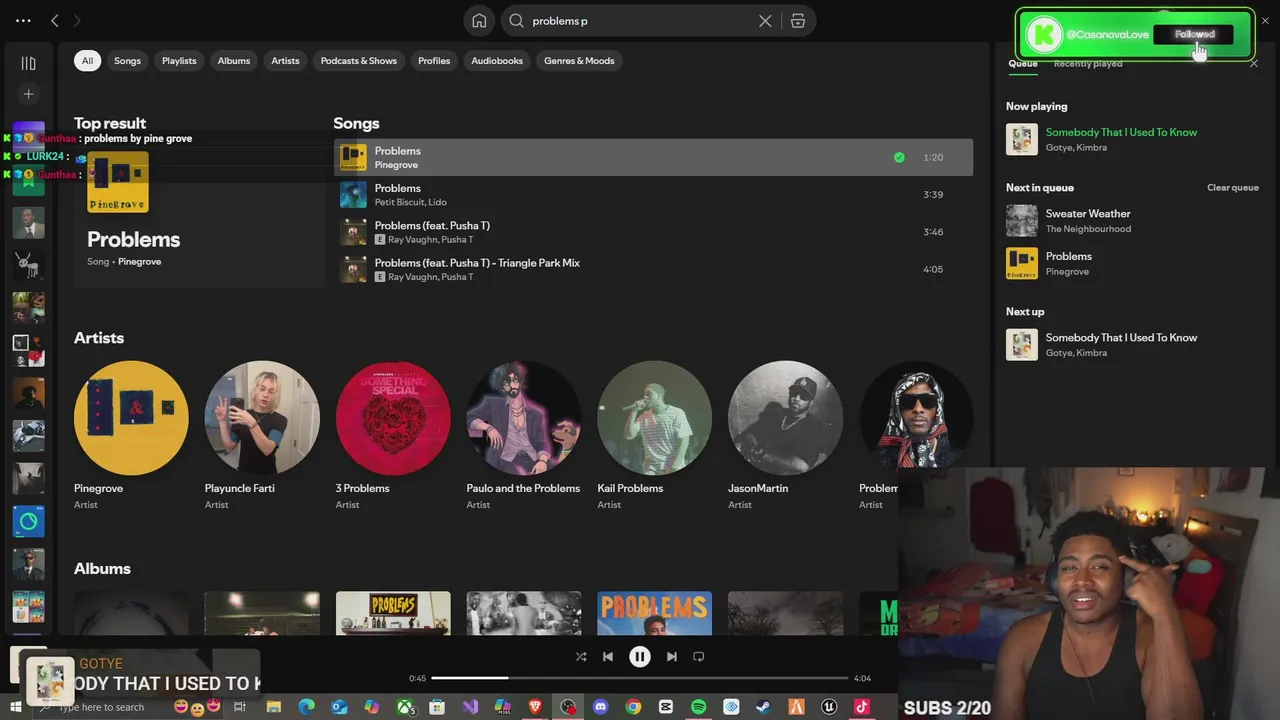Click in the Spotify search field

click(640, 21)
